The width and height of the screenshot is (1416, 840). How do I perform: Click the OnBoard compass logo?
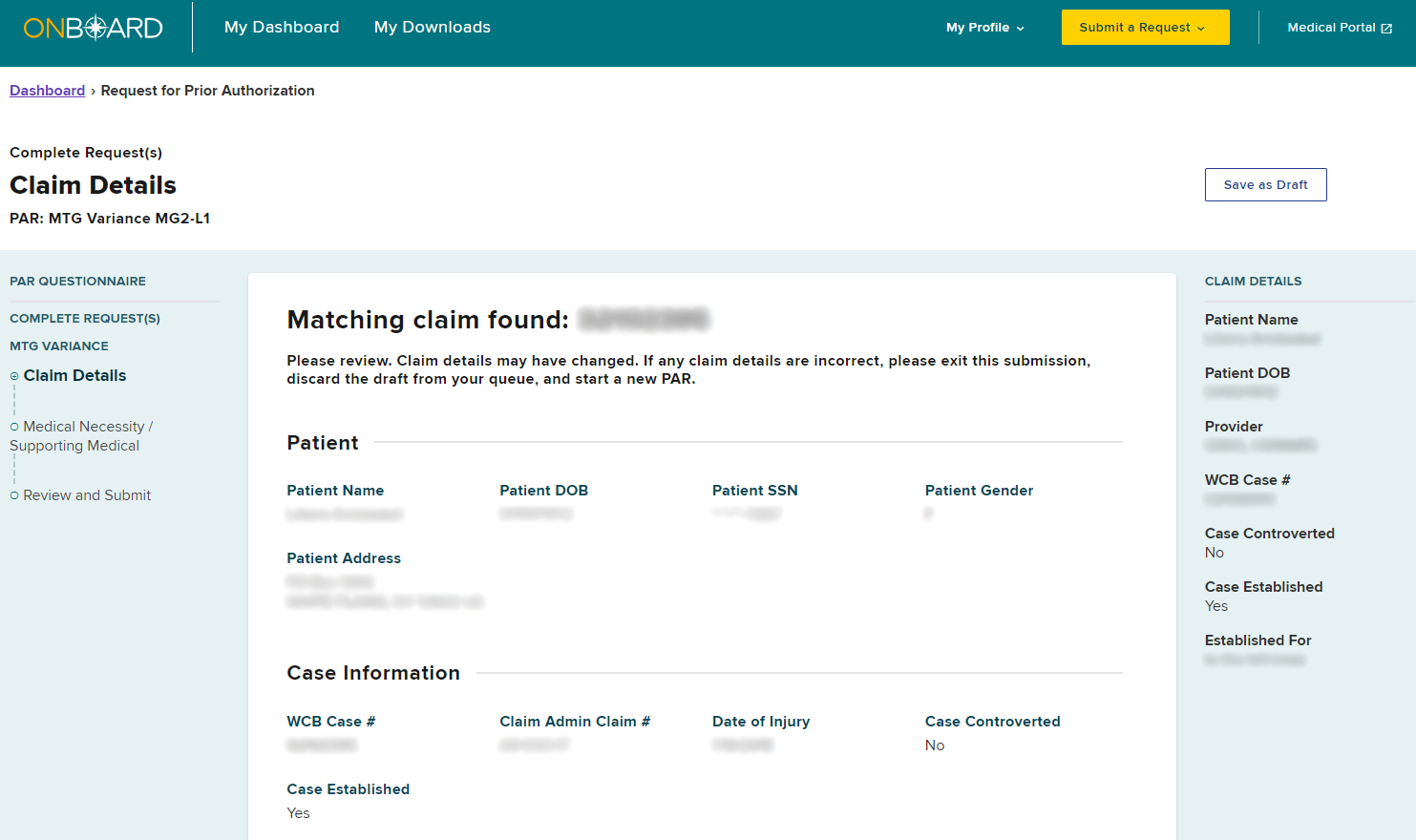pyautogui.click(x=94, y=28)
